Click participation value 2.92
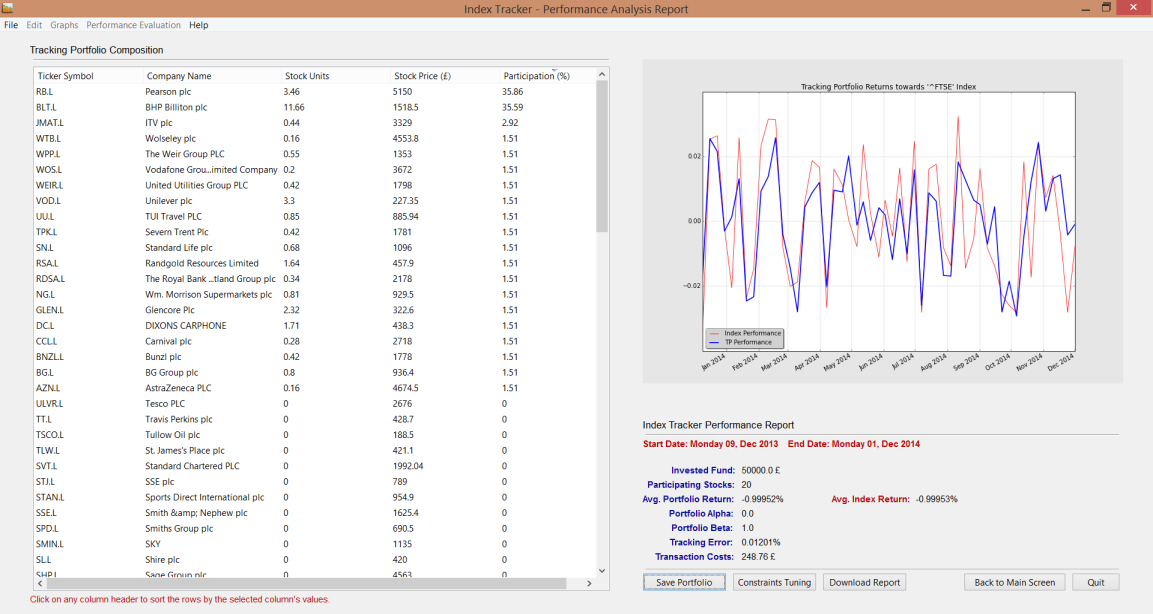 pyautogui.click(x=510, y=123)
